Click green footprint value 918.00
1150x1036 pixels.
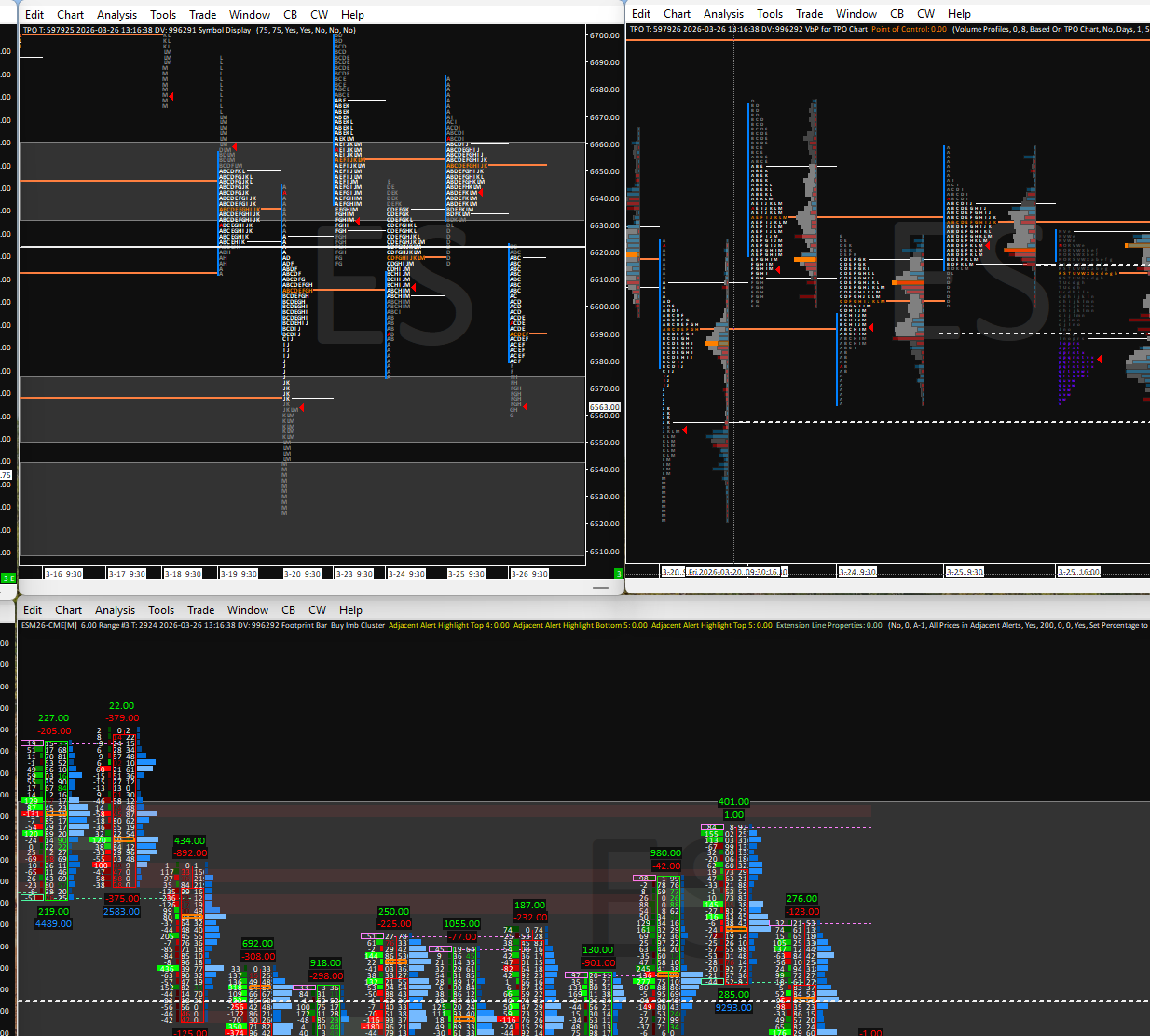(325, 963)
